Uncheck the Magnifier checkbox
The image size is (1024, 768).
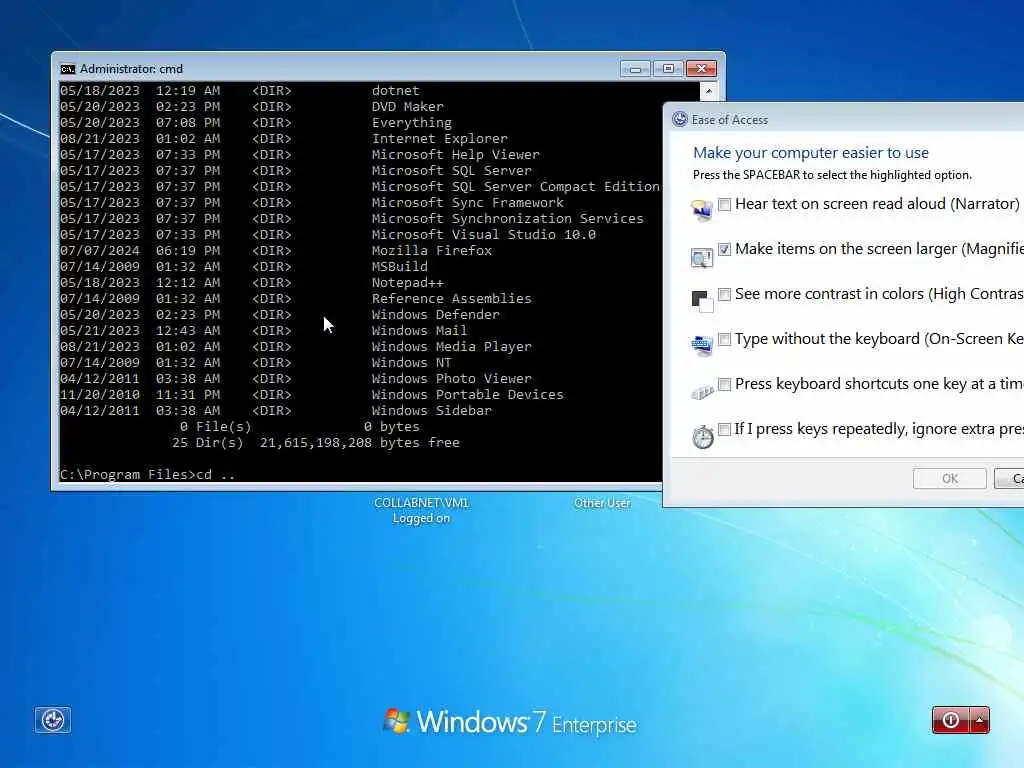(724, 249)
